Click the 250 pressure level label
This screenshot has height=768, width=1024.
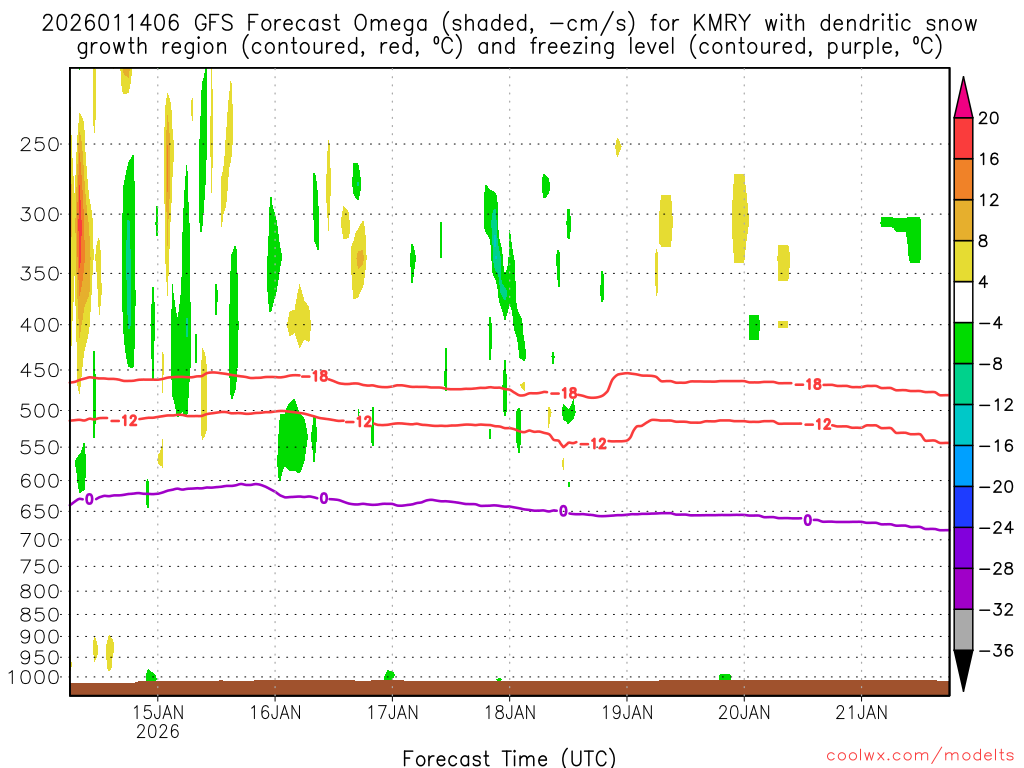[40, 144]
